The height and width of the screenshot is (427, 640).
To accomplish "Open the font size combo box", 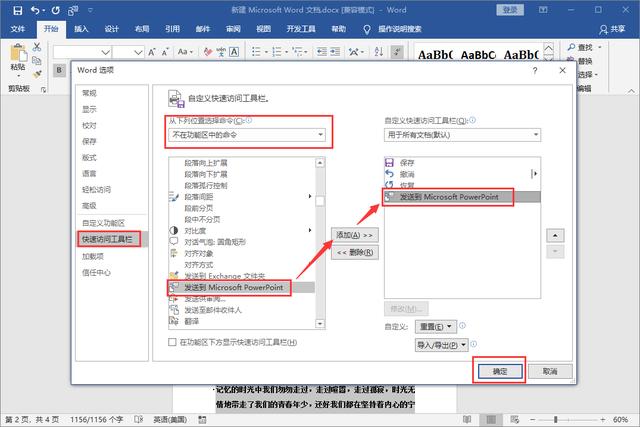I will pos(128,52).
